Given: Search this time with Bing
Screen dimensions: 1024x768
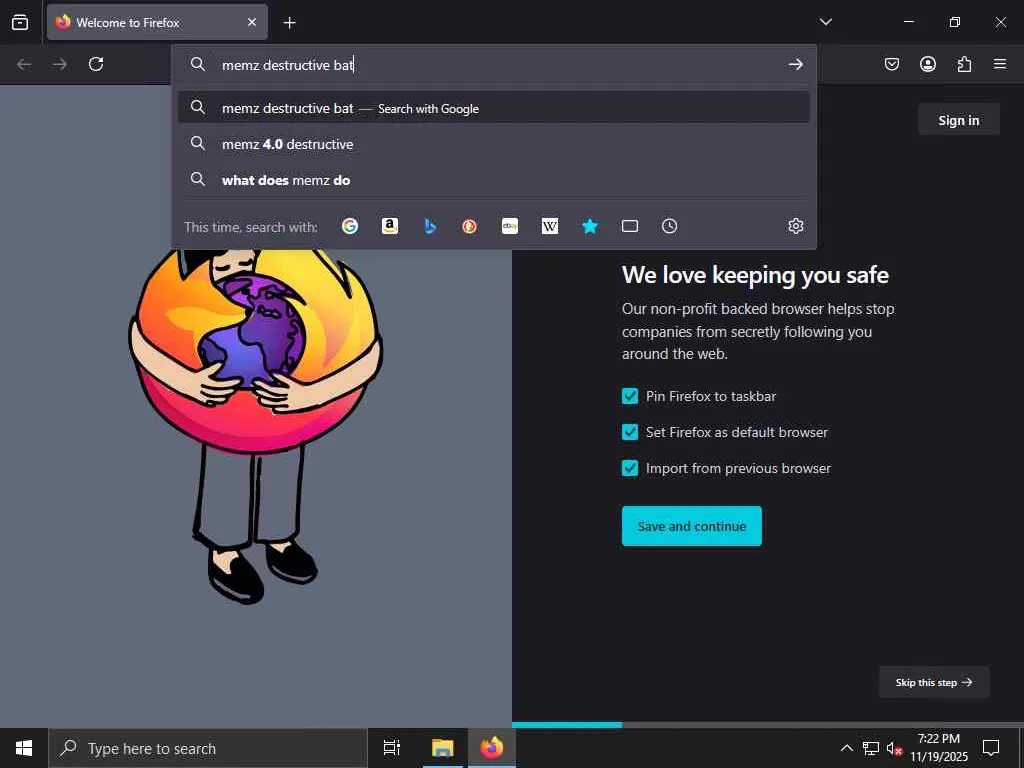Looking at the screenshot, I should pyautogui.click(x=430, y=226).
